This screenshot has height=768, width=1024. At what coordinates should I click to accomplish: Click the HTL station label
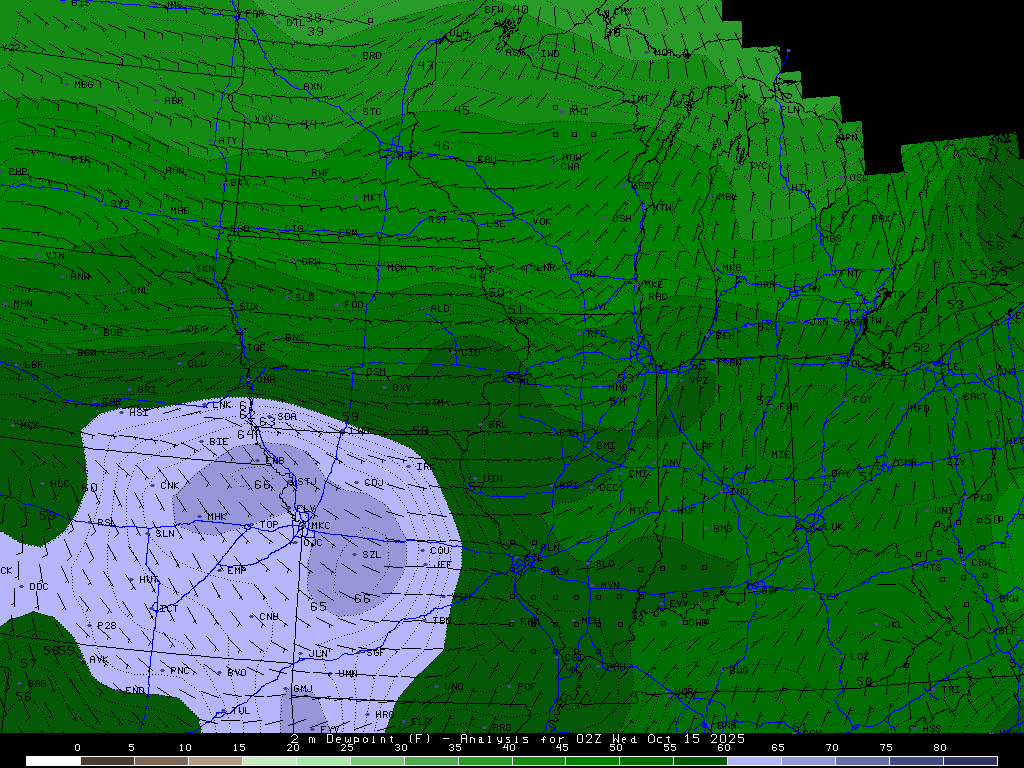pyautogui.click(x=800, y=188)
